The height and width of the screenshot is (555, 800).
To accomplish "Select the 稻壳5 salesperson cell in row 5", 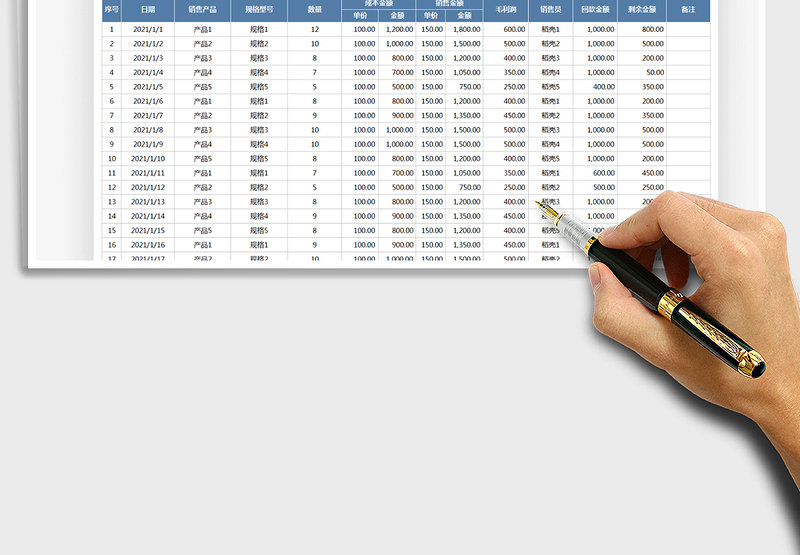I will [x=551, y=87].
